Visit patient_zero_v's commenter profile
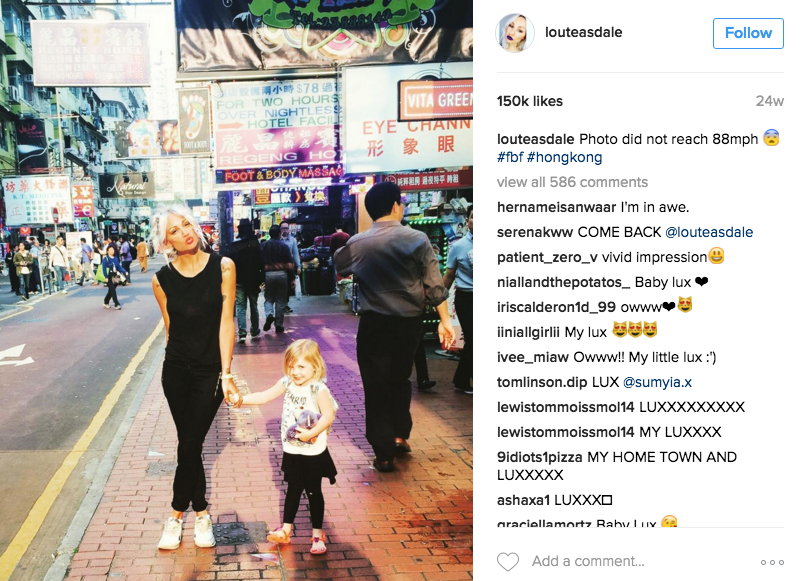804x581 pixels. (x=547, y=257)
